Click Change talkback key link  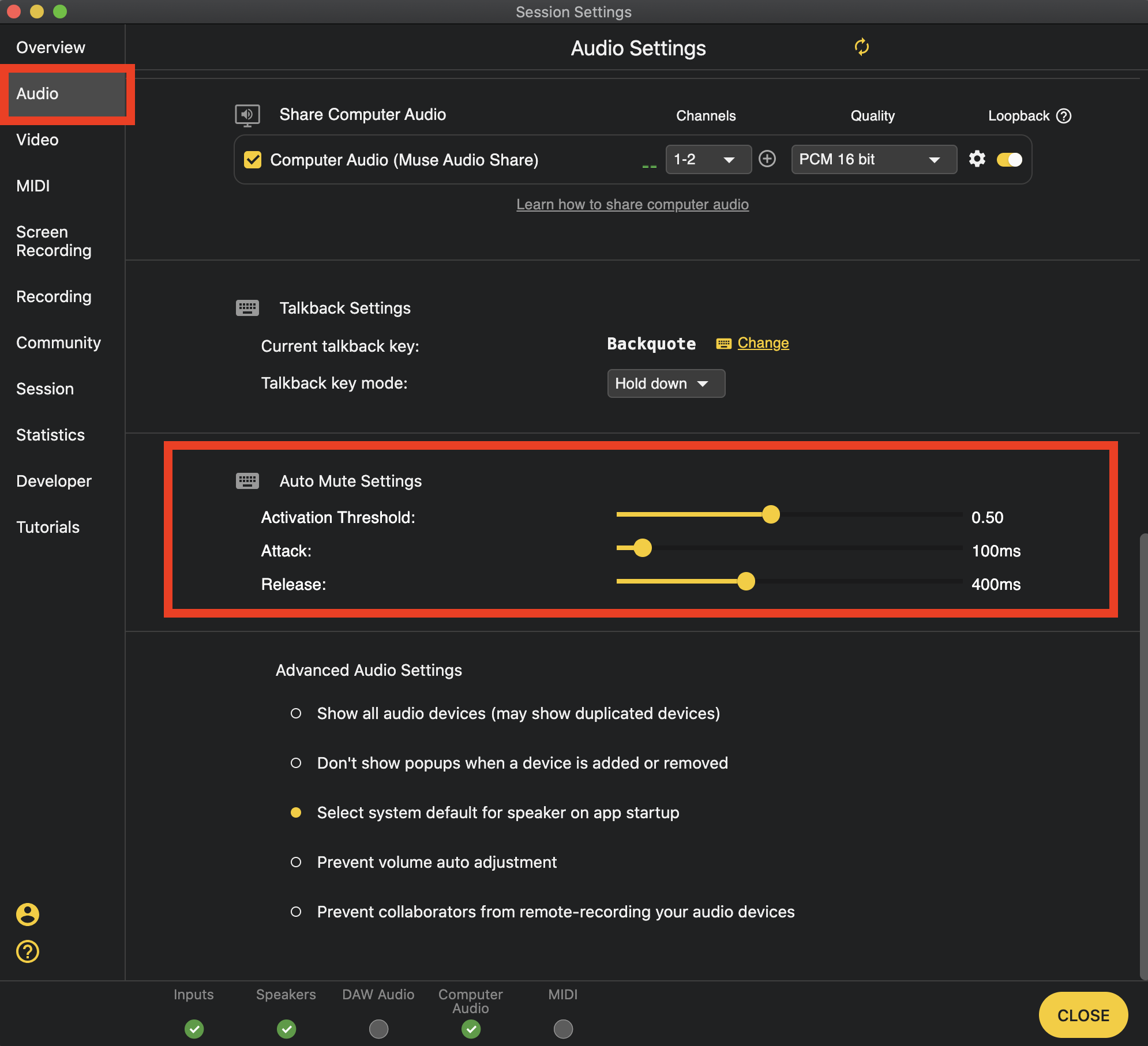(x=763, y=343)
